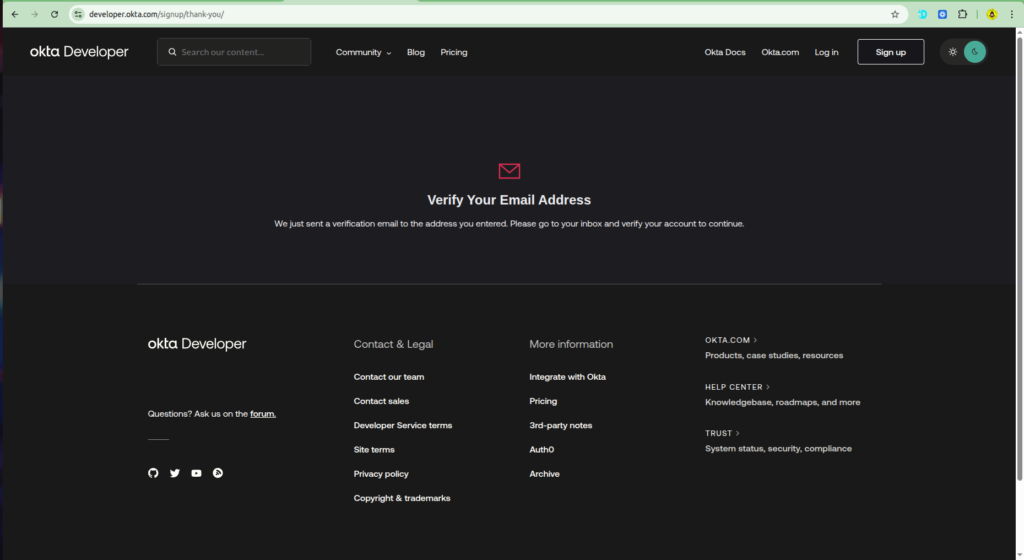Switch to dark mode moon icon
The height and width of the screenshot is (560, 1024).
point(975,52)
